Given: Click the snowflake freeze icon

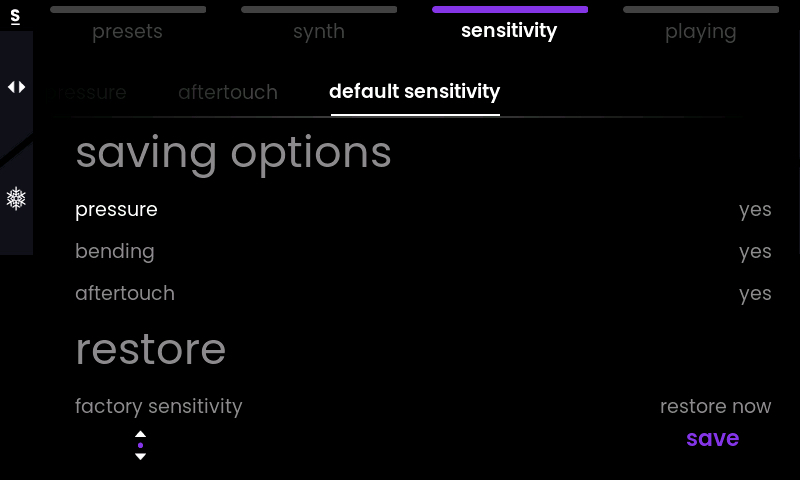Looking at the screenshot, I should (x=16, y=198).
